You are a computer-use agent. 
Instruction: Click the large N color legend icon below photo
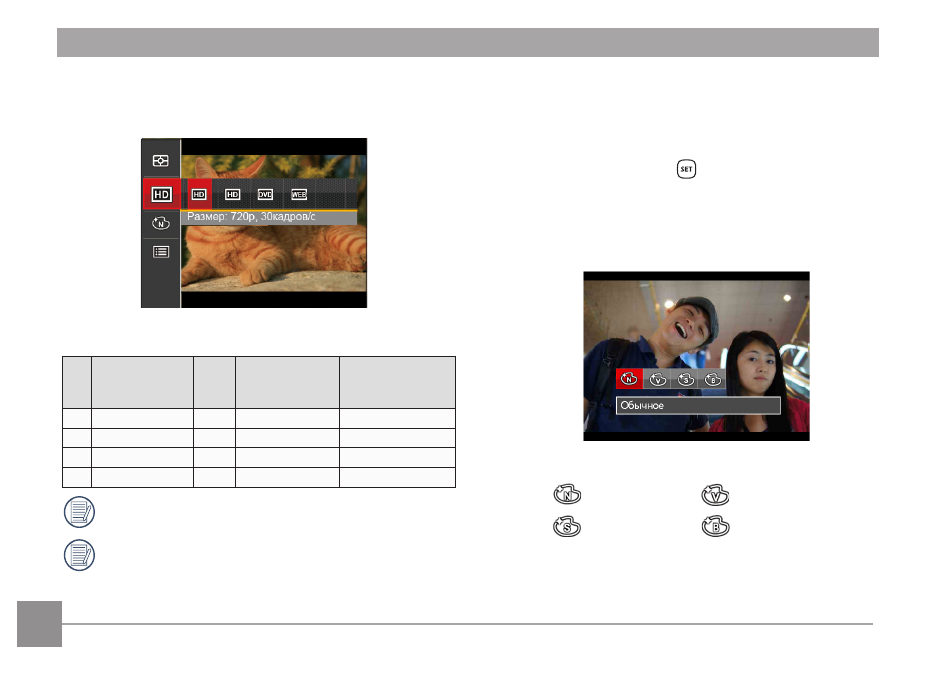tap(567, 494)
